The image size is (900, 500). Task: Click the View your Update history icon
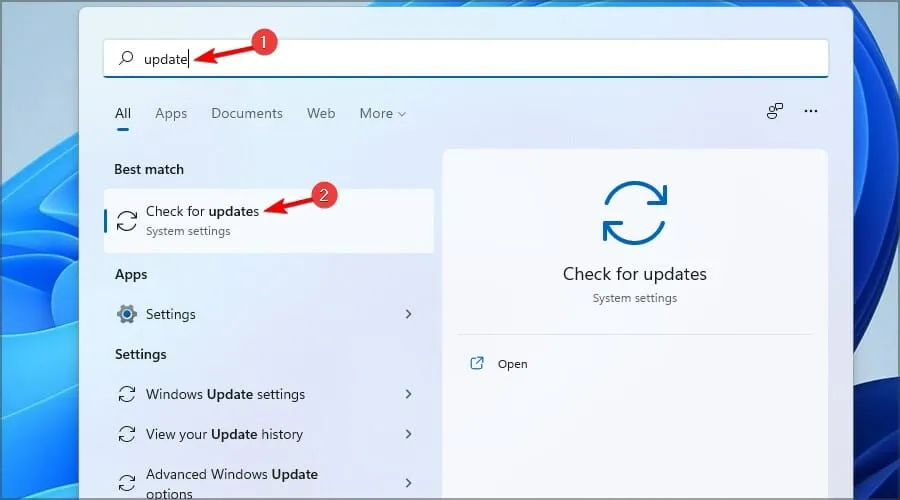(x=127, y=434)
